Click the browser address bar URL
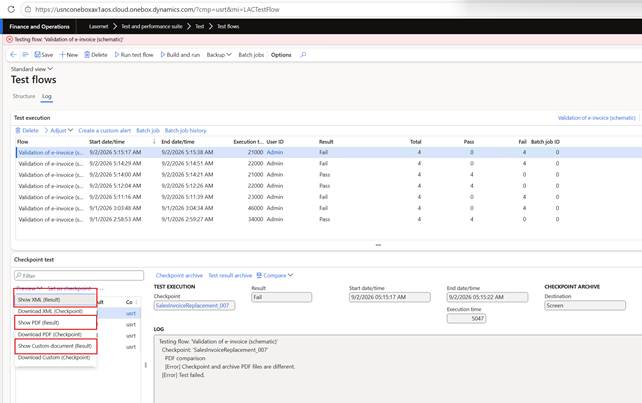642x403 pixels. click(x=157, y=9)
